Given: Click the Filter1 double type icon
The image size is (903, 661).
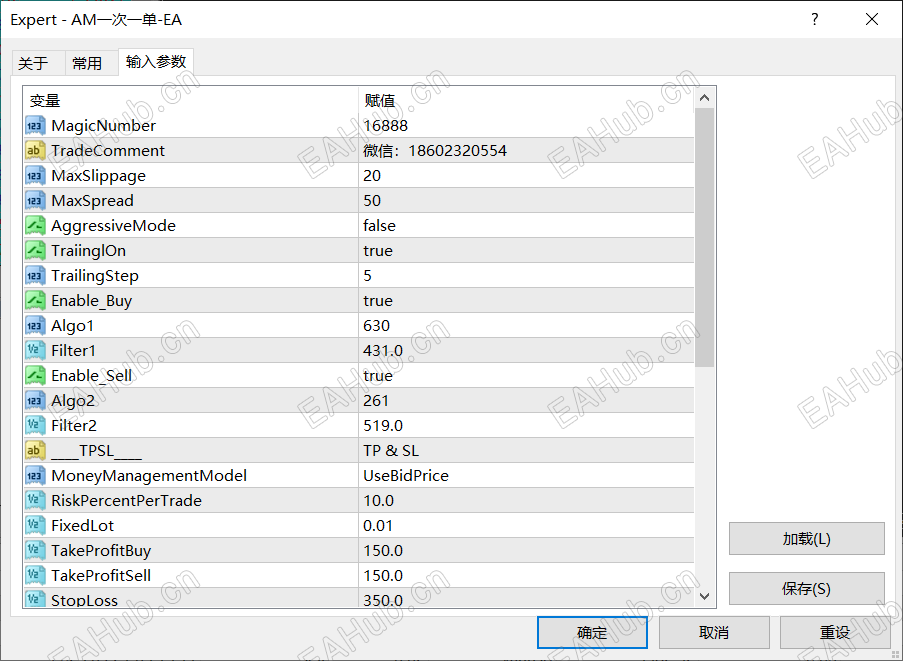Looking at the screenshot, I should (35, 351).
